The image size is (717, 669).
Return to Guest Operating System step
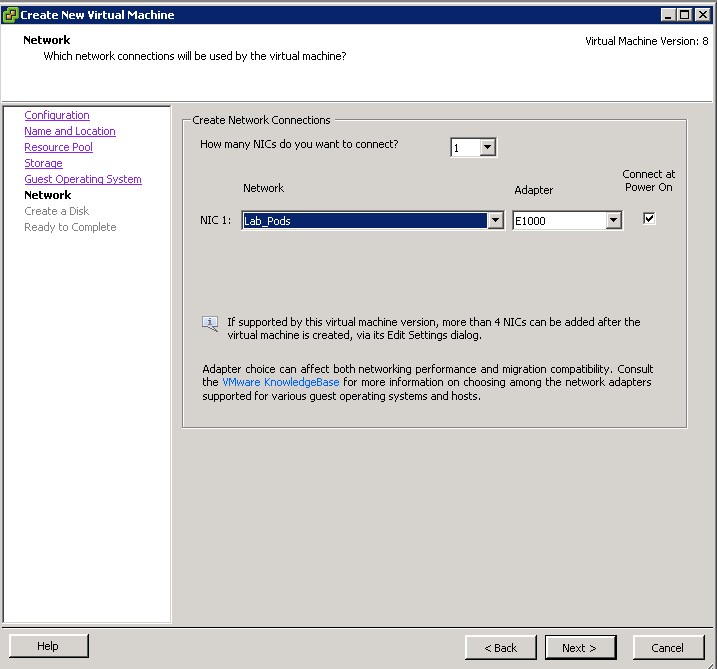tap(83, 179)
